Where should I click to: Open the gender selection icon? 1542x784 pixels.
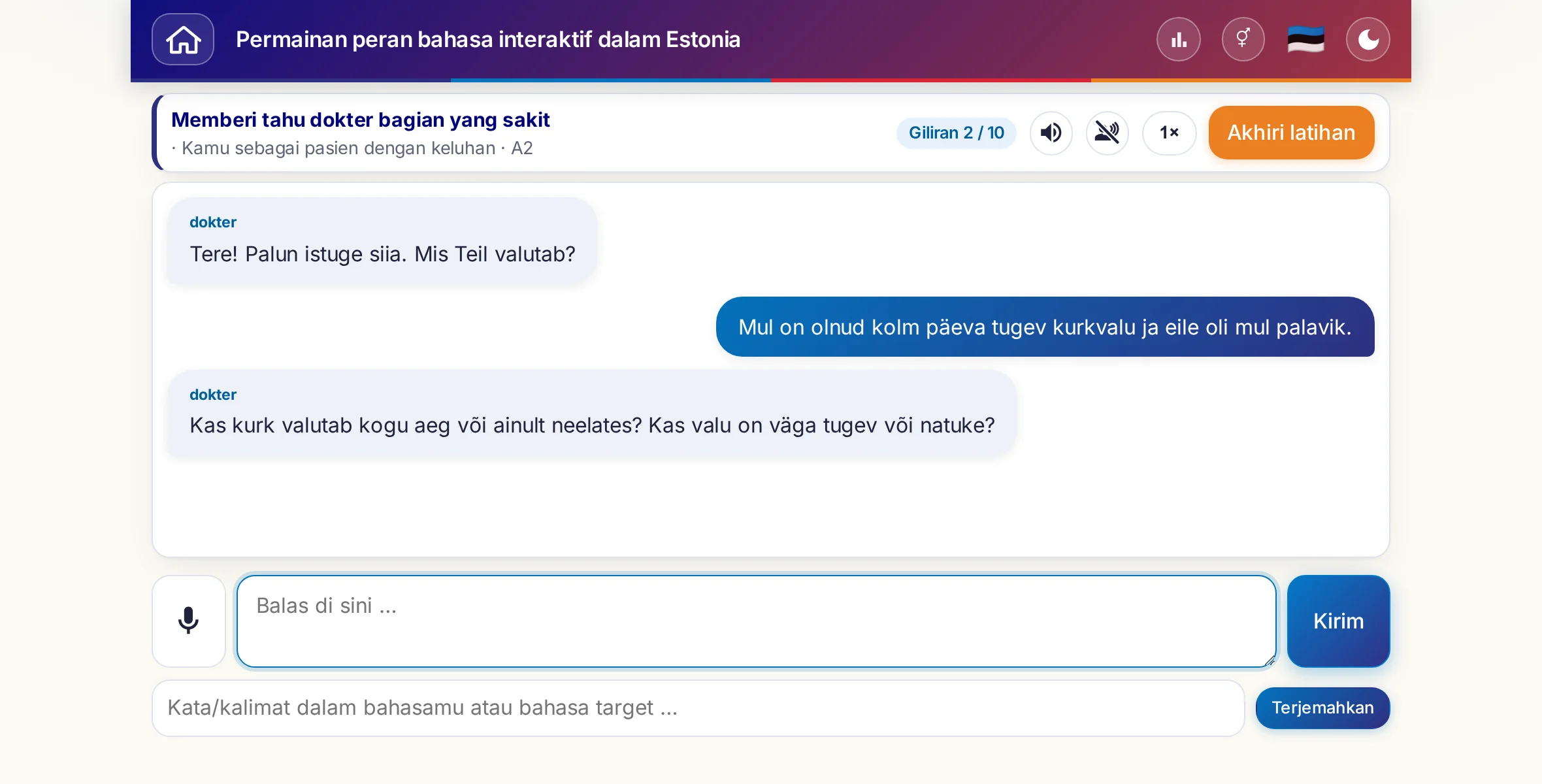pos(1243,39)
